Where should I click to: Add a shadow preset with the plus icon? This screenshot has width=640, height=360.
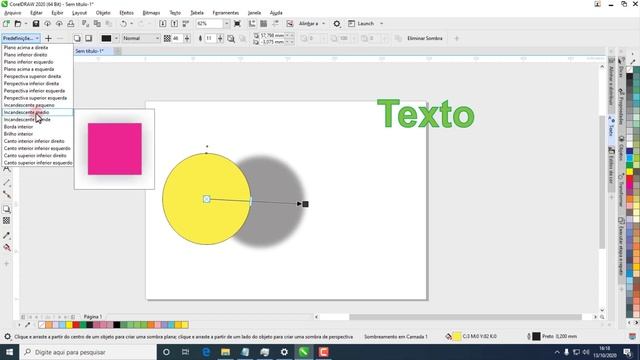coord(48,38)
